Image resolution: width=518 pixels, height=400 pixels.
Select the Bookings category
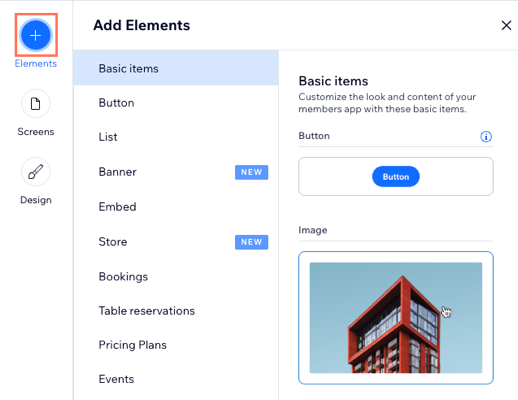click(176, 276)
